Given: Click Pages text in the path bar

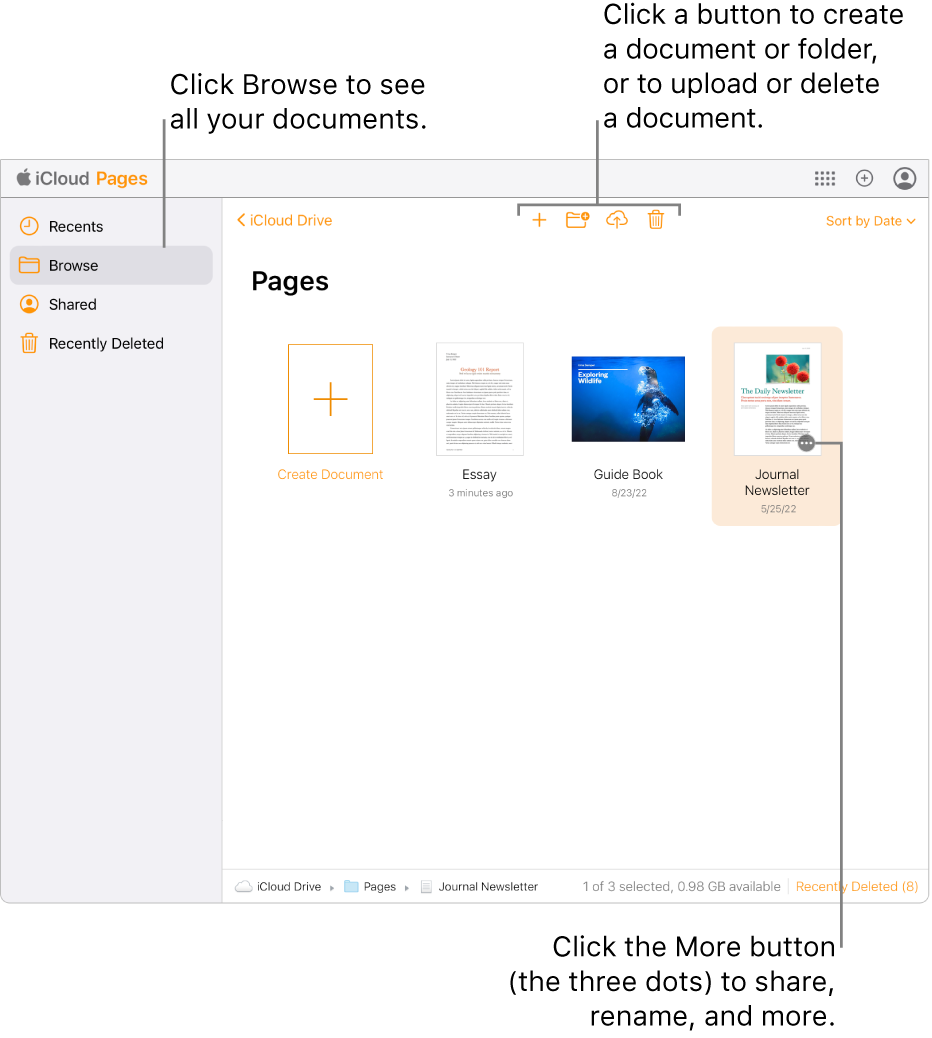Looking at the screenshot, I should click(379, 886).
